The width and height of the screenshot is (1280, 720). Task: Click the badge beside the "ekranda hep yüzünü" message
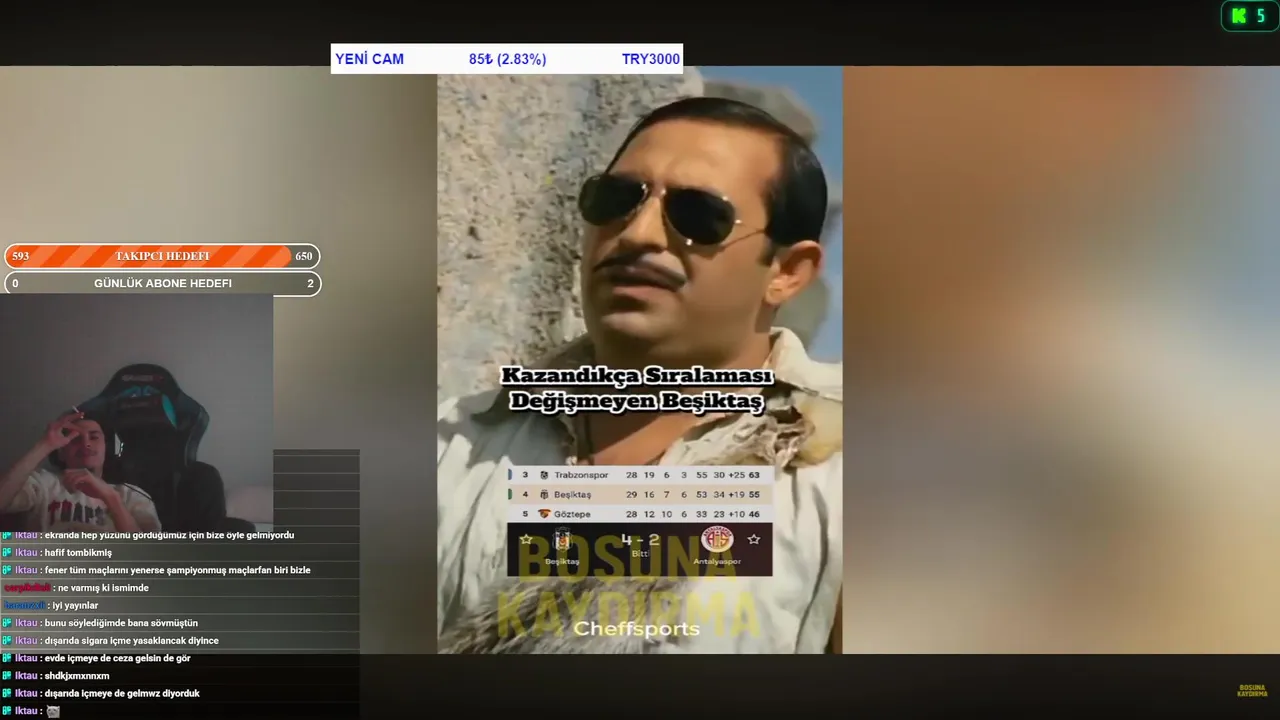click(x=7, y=535)
